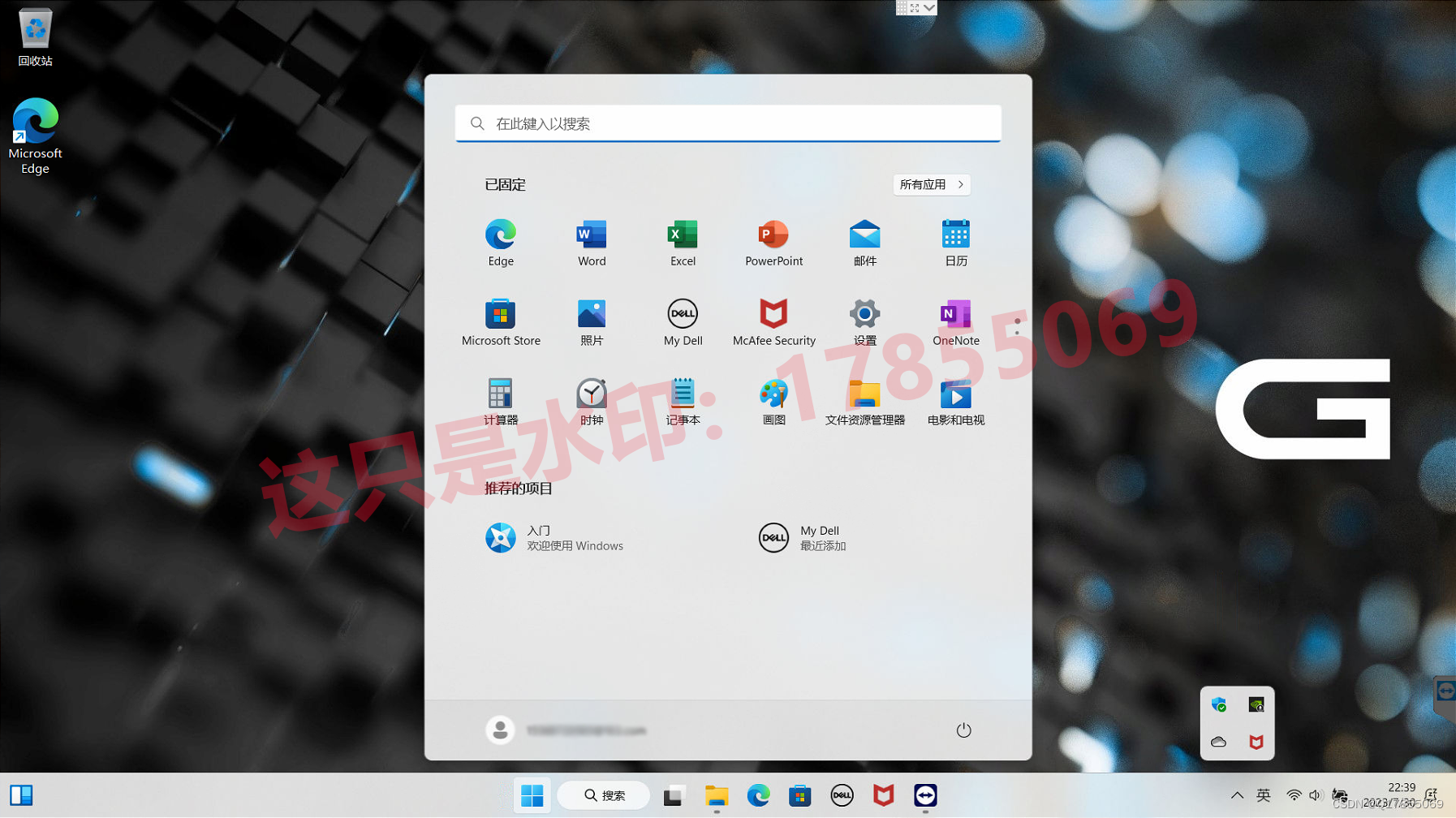Open taskbar 搜索 search box
The height and width of the screenshot is (818, 1456).
click(x=604, y=795)
